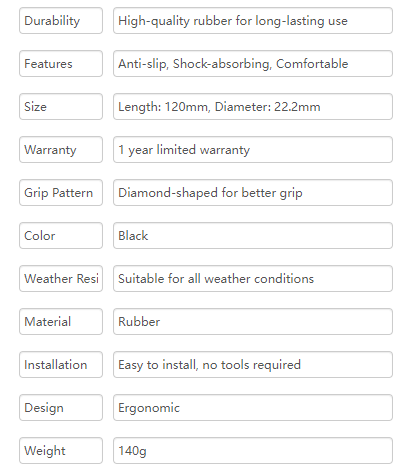The height and width of the screenshot is (471, 407).
Task: Click the Anti-slip, Shock-absorbing value field
Action: tap(253, 64)
